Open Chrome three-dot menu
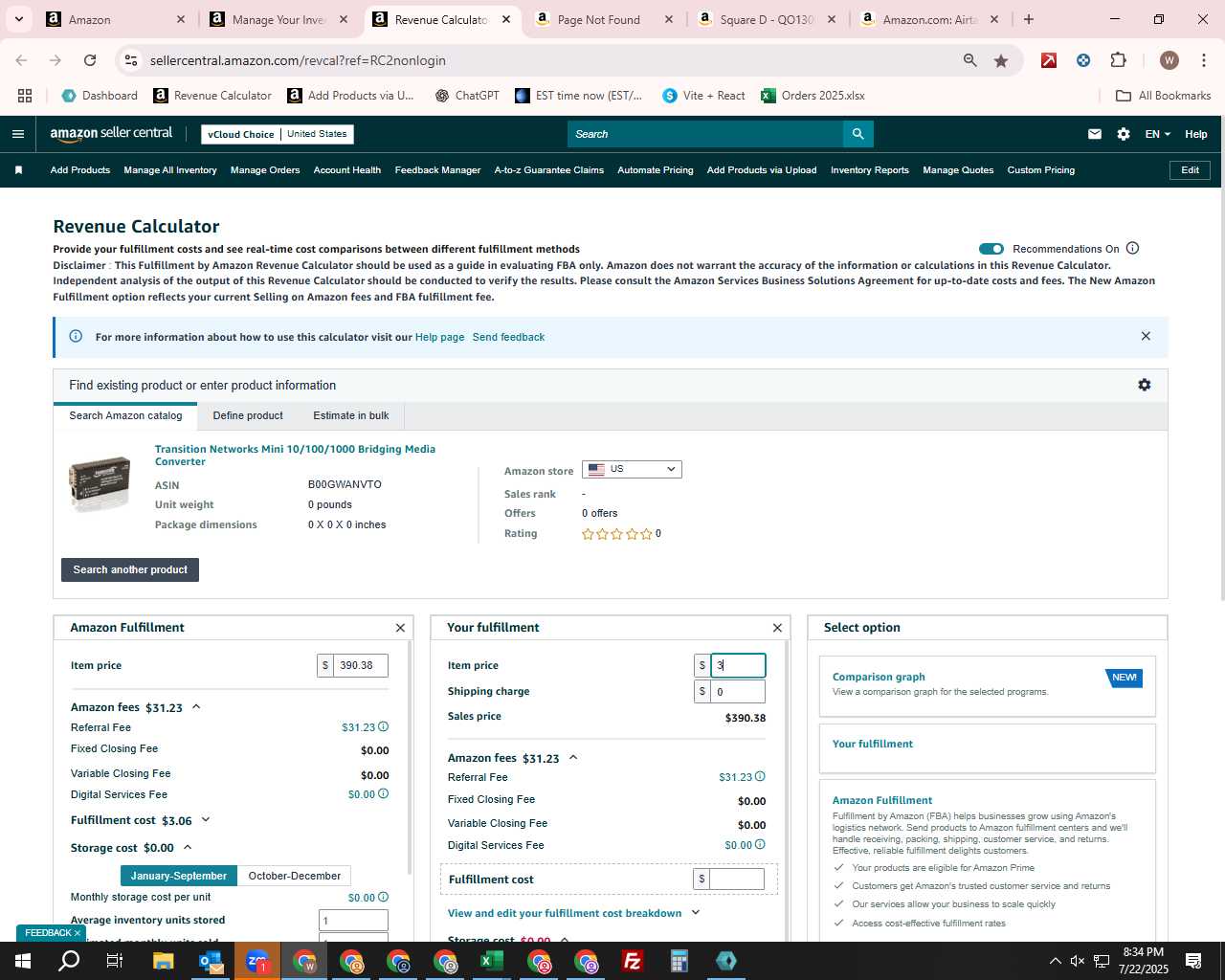Screen dimensions: 1225x980 (x=1203, y=60)
